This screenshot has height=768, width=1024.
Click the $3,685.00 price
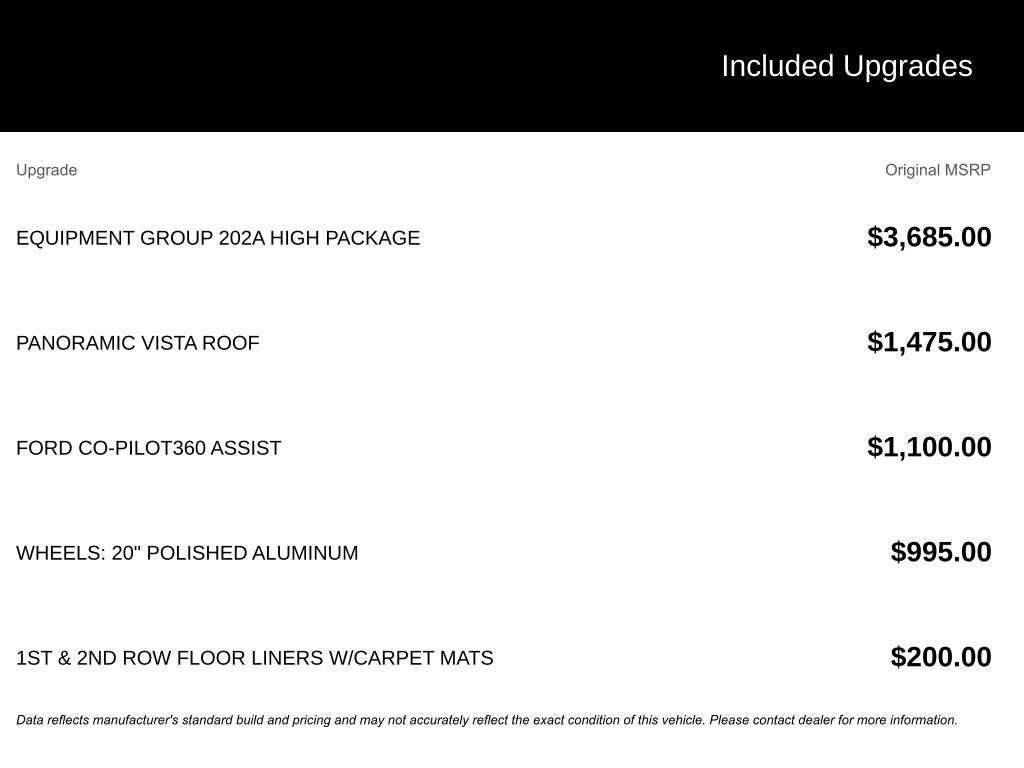(929, 237)
